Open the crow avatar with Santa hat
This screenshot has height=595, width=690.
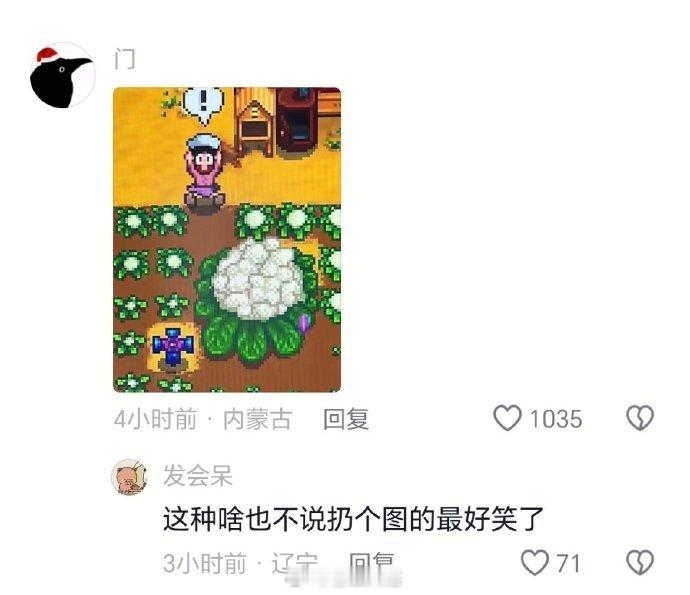coord(62,75)
